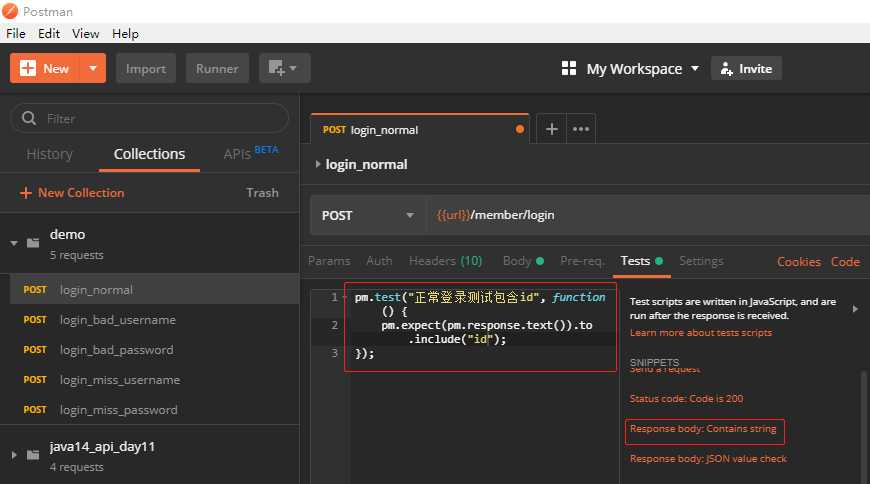Switch to the Collections tab
Viewport: 870px width, 484px height.
[x=149, y=154]
